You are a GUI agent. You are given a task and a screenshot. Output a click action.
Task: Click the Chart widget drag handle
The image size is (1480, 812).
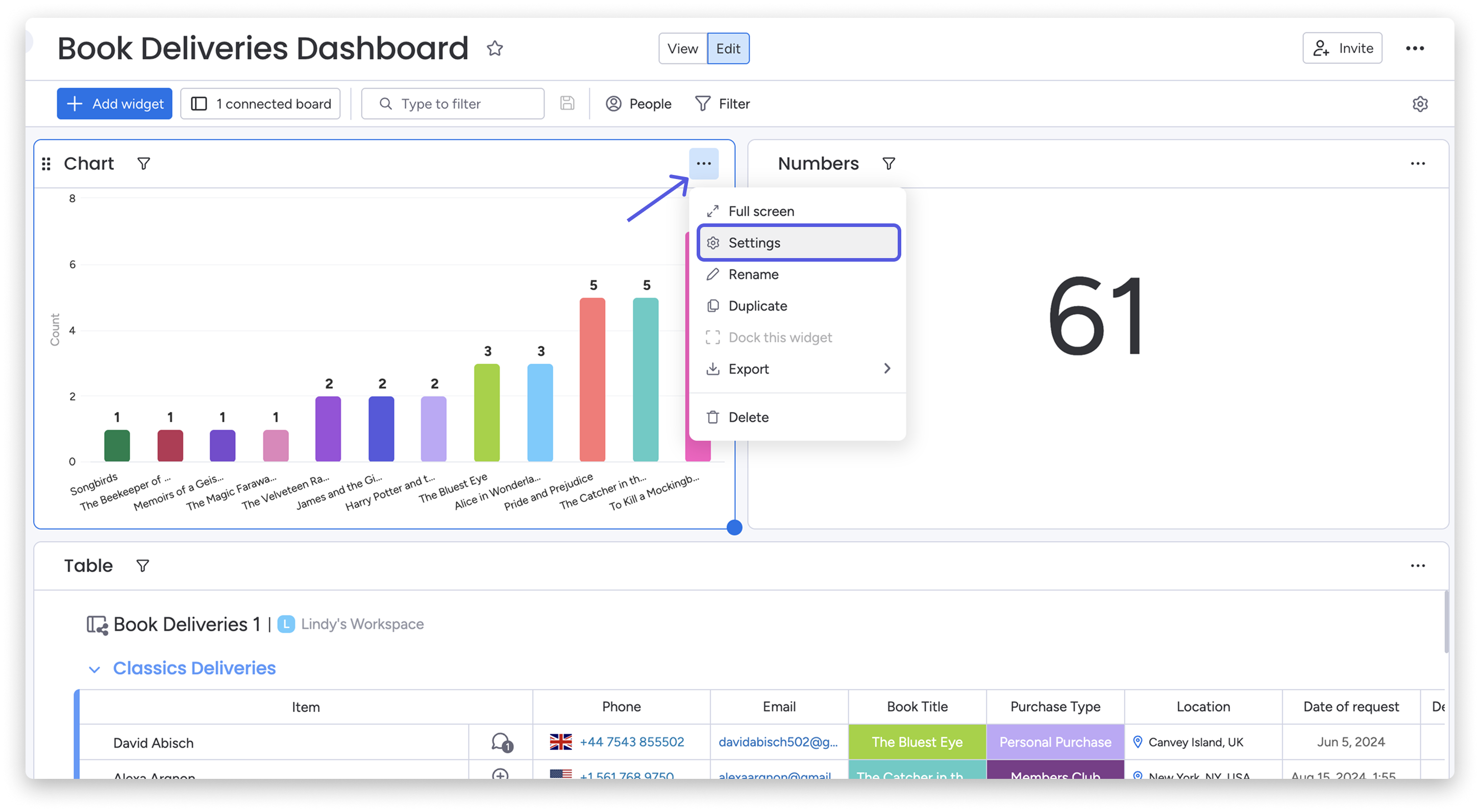point(46,164)
